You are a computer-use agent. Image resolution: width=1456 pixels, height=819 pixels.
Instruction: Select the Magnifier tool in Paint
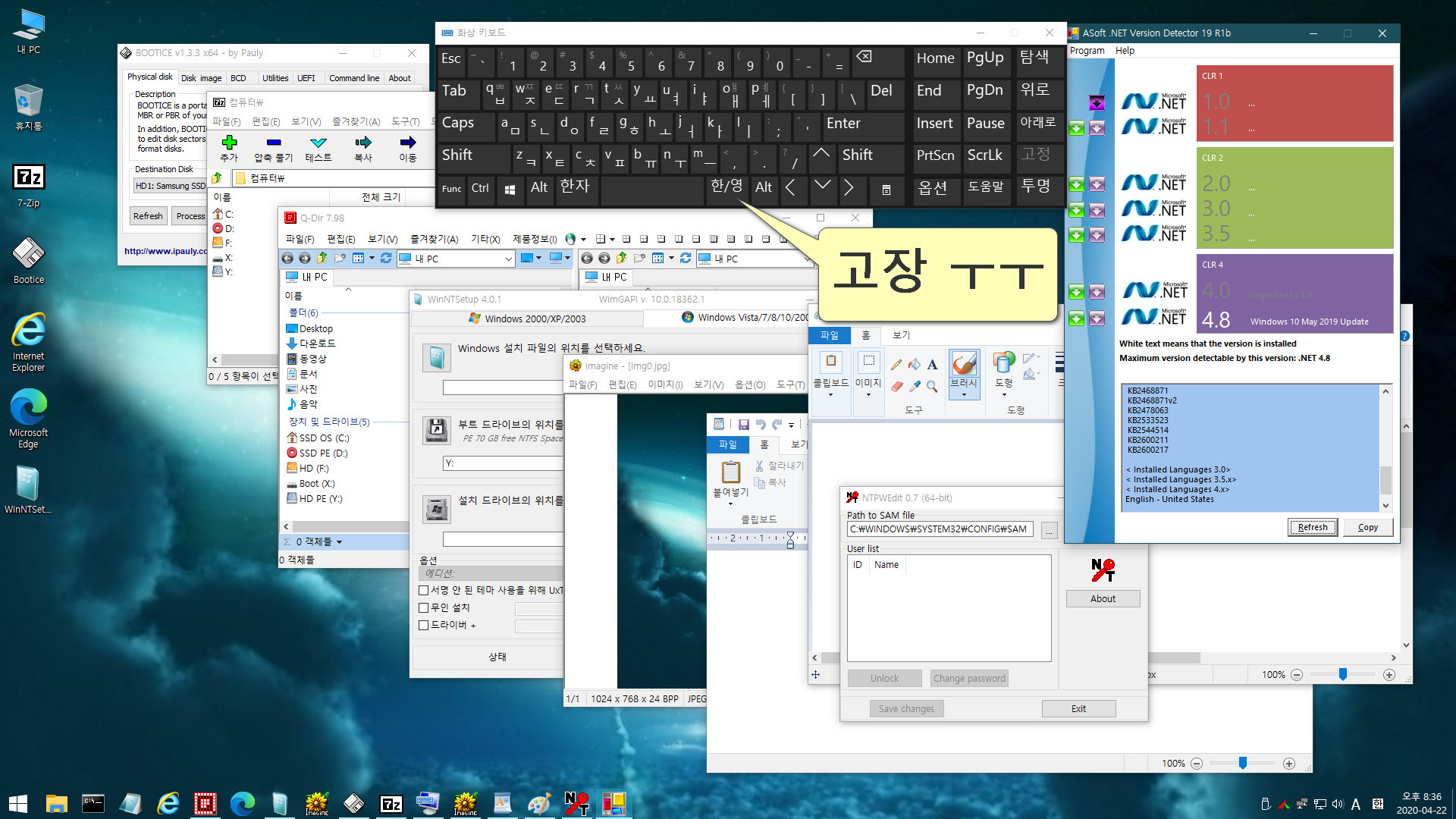(x=933, y=387)
